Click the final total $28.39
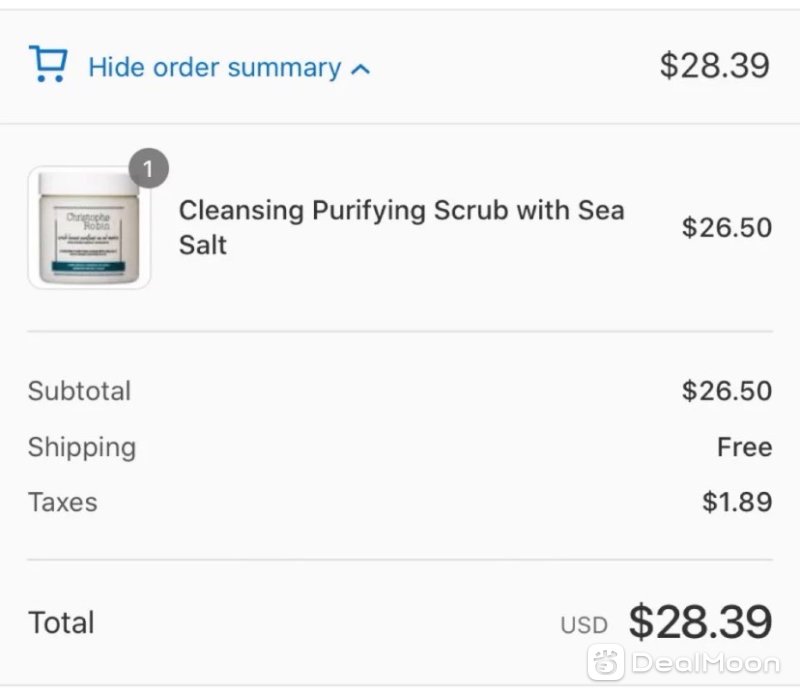Image resolution: width=800 pixels, height=695 pixels. tap(700, 622)
